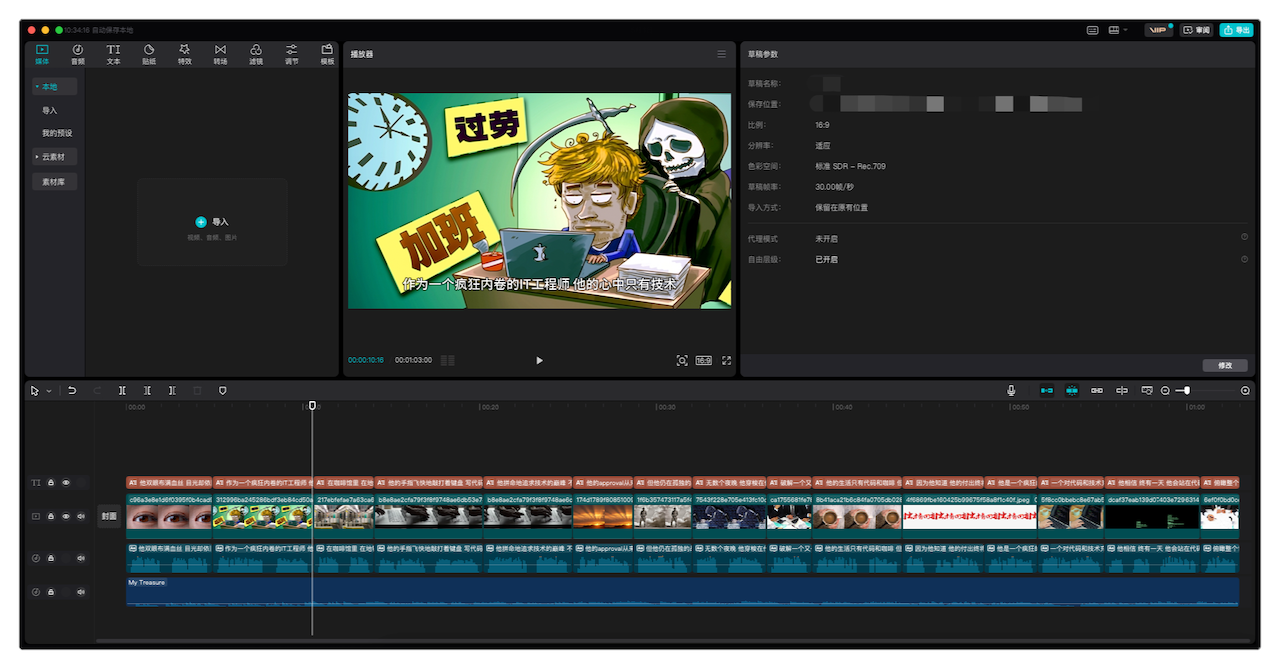Open the layout switcher dropdown in title bar

pyautogui.click(x=1118, y=30)
